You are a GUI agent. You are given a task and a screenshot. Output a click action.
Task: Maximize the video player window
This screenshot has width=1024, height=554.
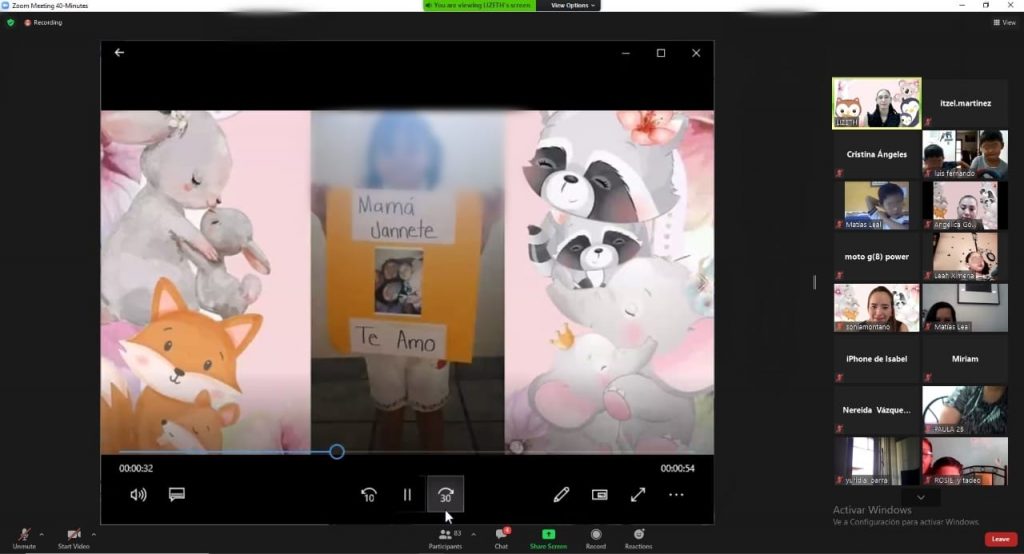click(x=661, y=53)
